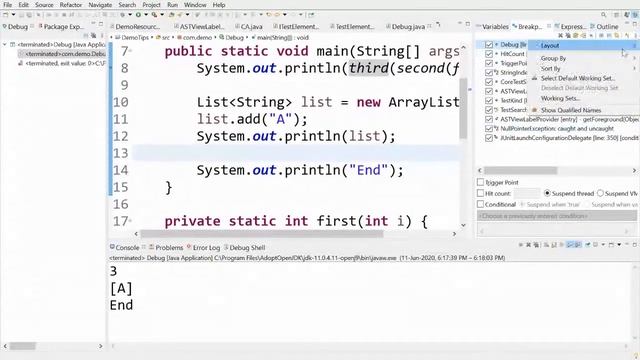The height and width of the screenshot is (360, 640).
Task: Open the previously entered condition combo box
Action: coord(557,216)
